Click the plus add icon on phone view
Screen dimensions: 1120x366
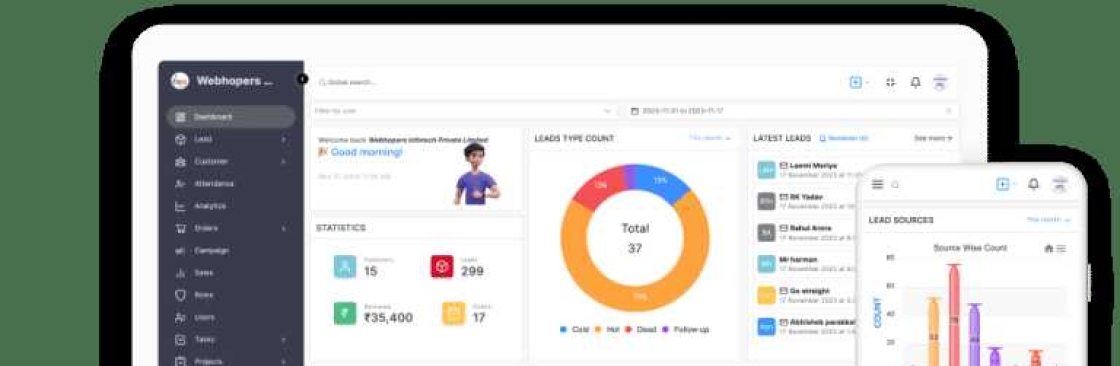1002,184
